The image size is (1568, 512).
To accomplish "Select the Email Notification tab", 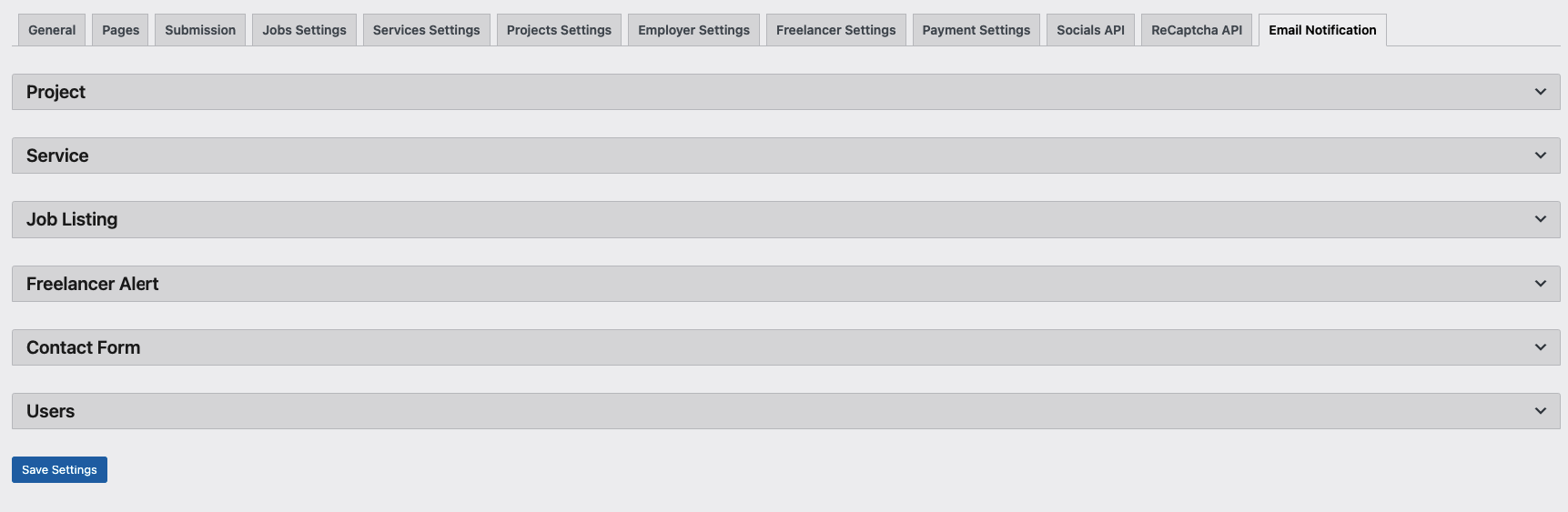I will coord(1322,30).
